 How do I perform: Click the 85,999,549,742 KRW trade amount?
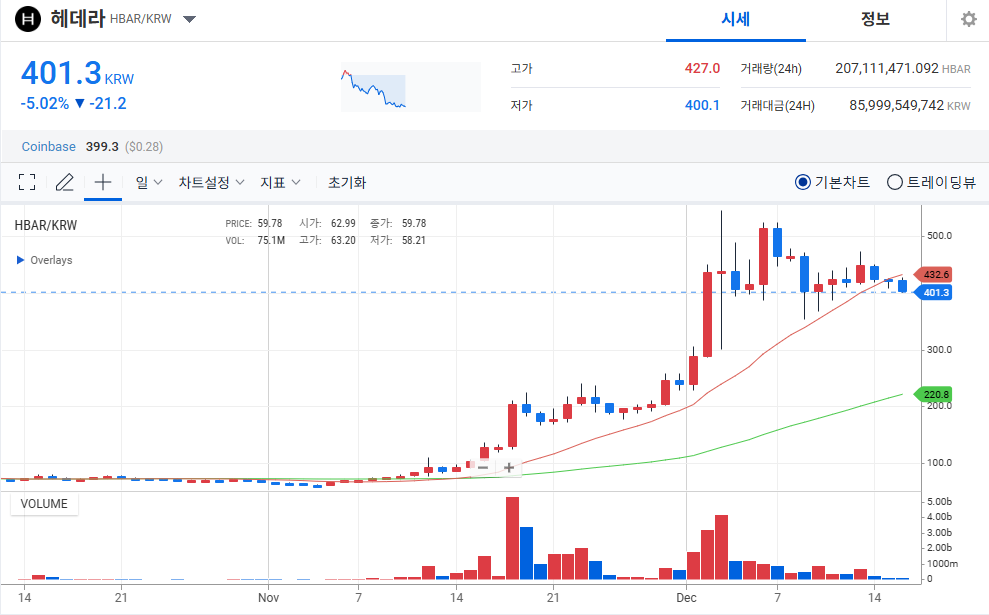point(910,105)
